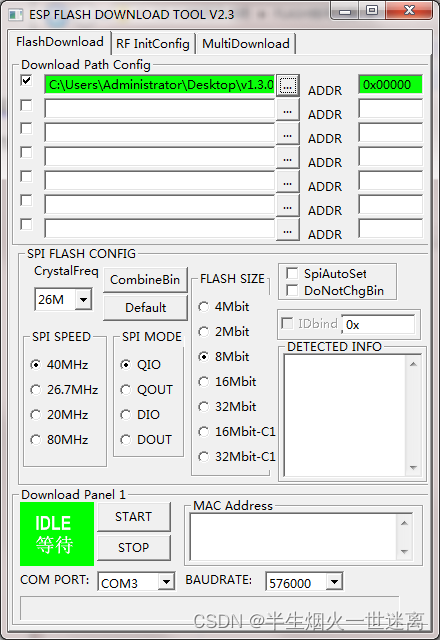The height and width of the screenshot is (640, 440).
Task: Click the green IDLE status indicator
Action: [57, 534]
